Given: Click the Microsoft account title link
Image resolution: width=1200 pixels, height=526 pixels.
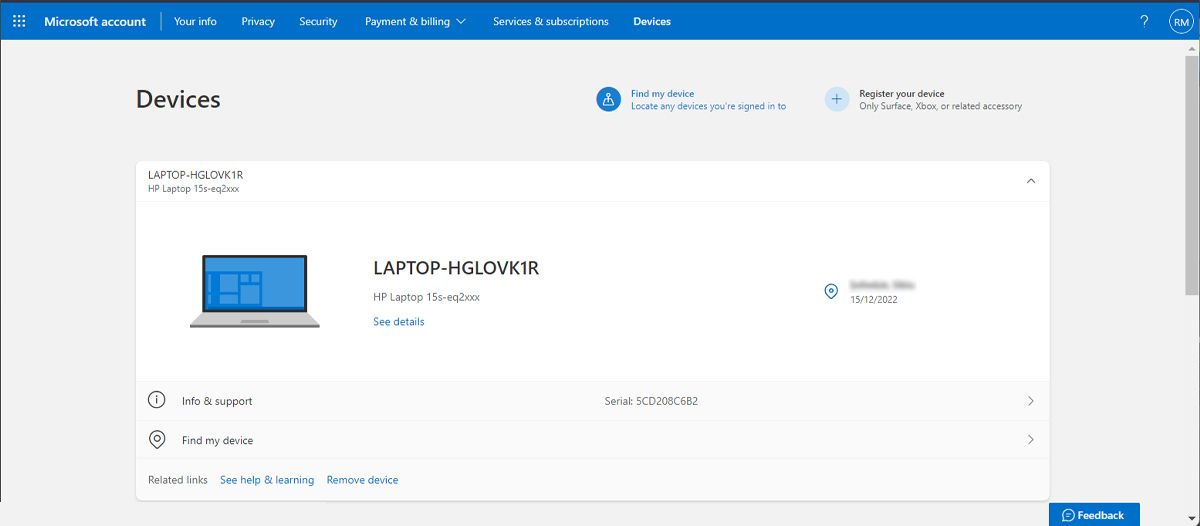Looking at the screenshot, I should [x=95, y=21].
